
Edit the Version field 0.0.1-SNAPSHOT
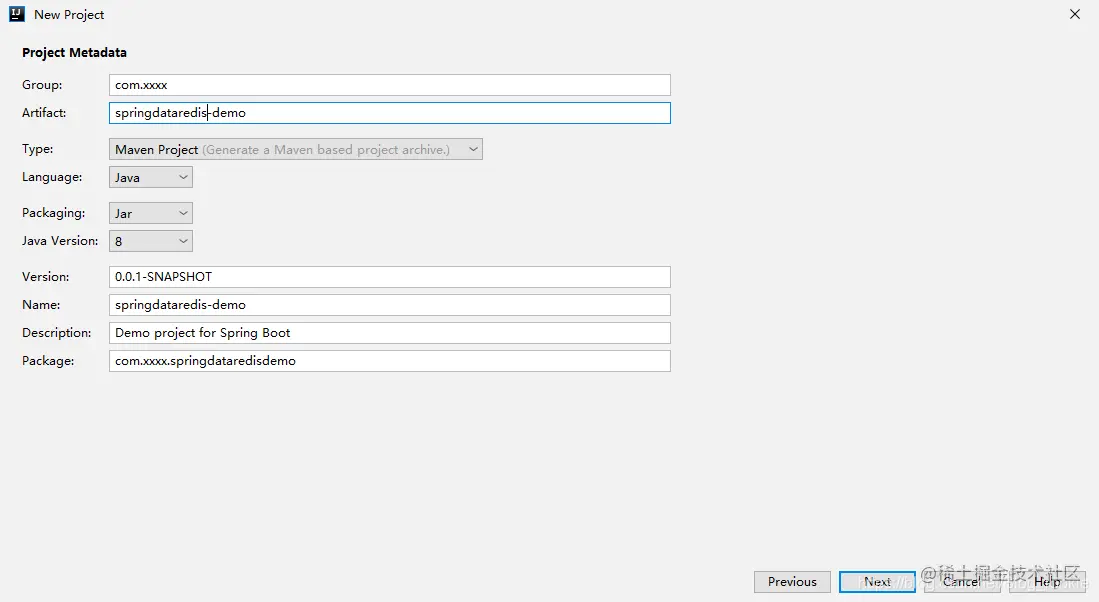(x=390, y=277)
